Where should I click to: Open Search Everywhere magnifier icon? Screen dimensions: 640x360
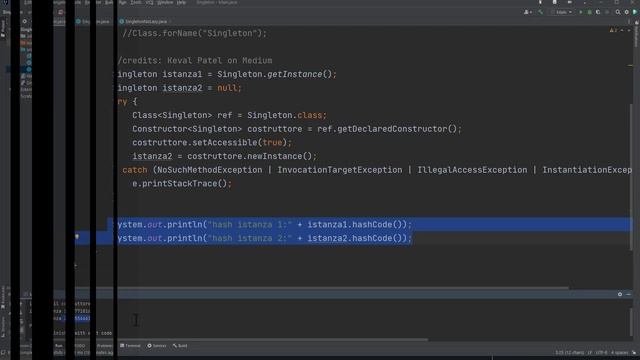(x=618, y=12)
